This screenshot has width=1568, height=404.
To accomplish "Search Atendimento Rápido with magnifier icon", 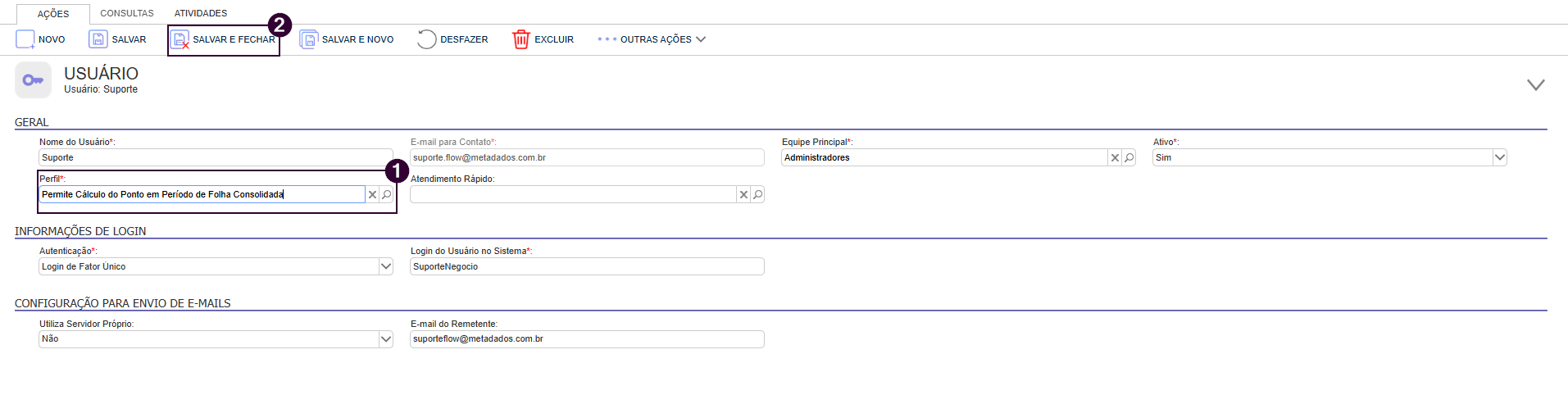I will pyautogui.click(x=758, y=194).
